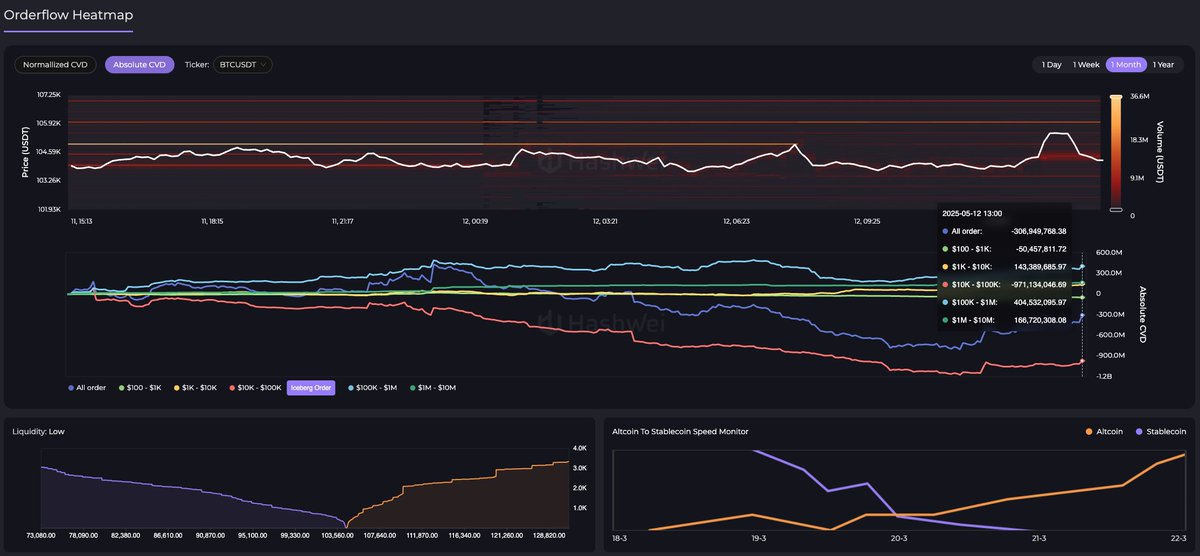Select the Absolute CVD mode
The height and width of the screenshot is (556, 1200).
(x=140, y=65)
